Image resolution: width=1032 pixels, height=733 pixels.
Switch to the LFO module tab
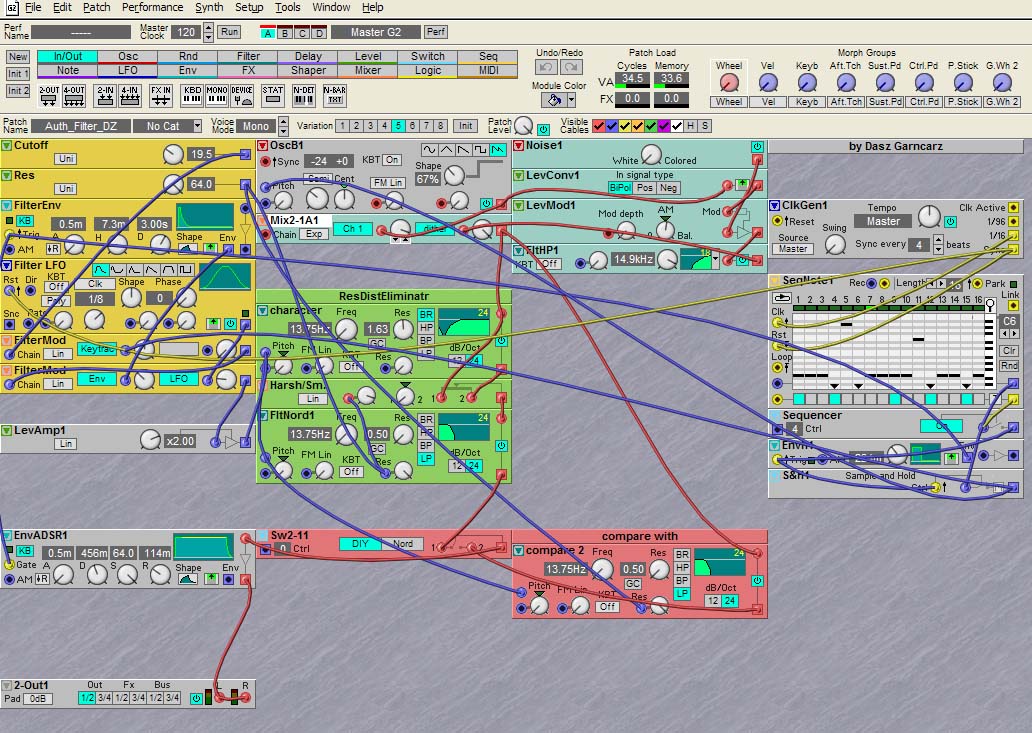[x=128, y=70]
